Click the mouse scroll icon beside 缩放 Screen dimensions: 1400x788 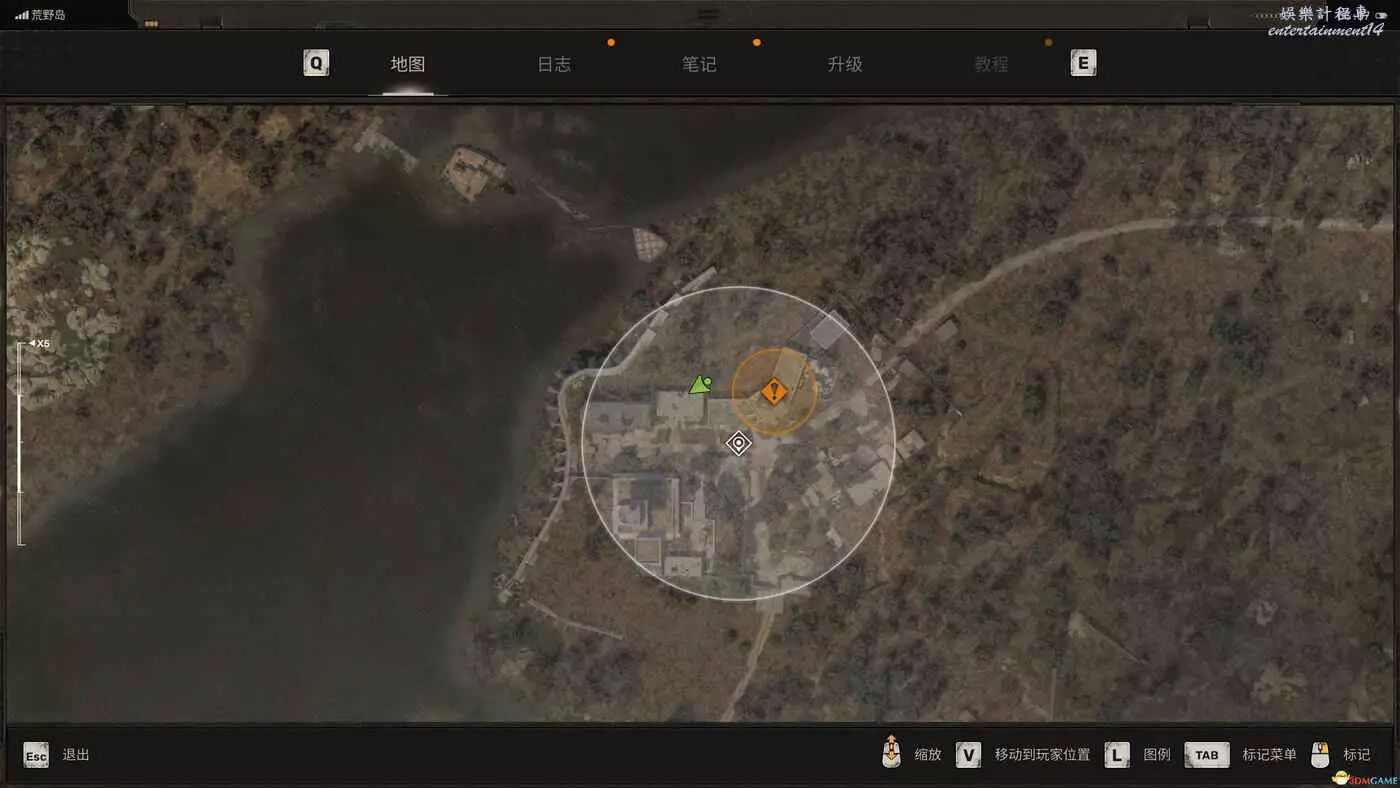pos(891,753)
